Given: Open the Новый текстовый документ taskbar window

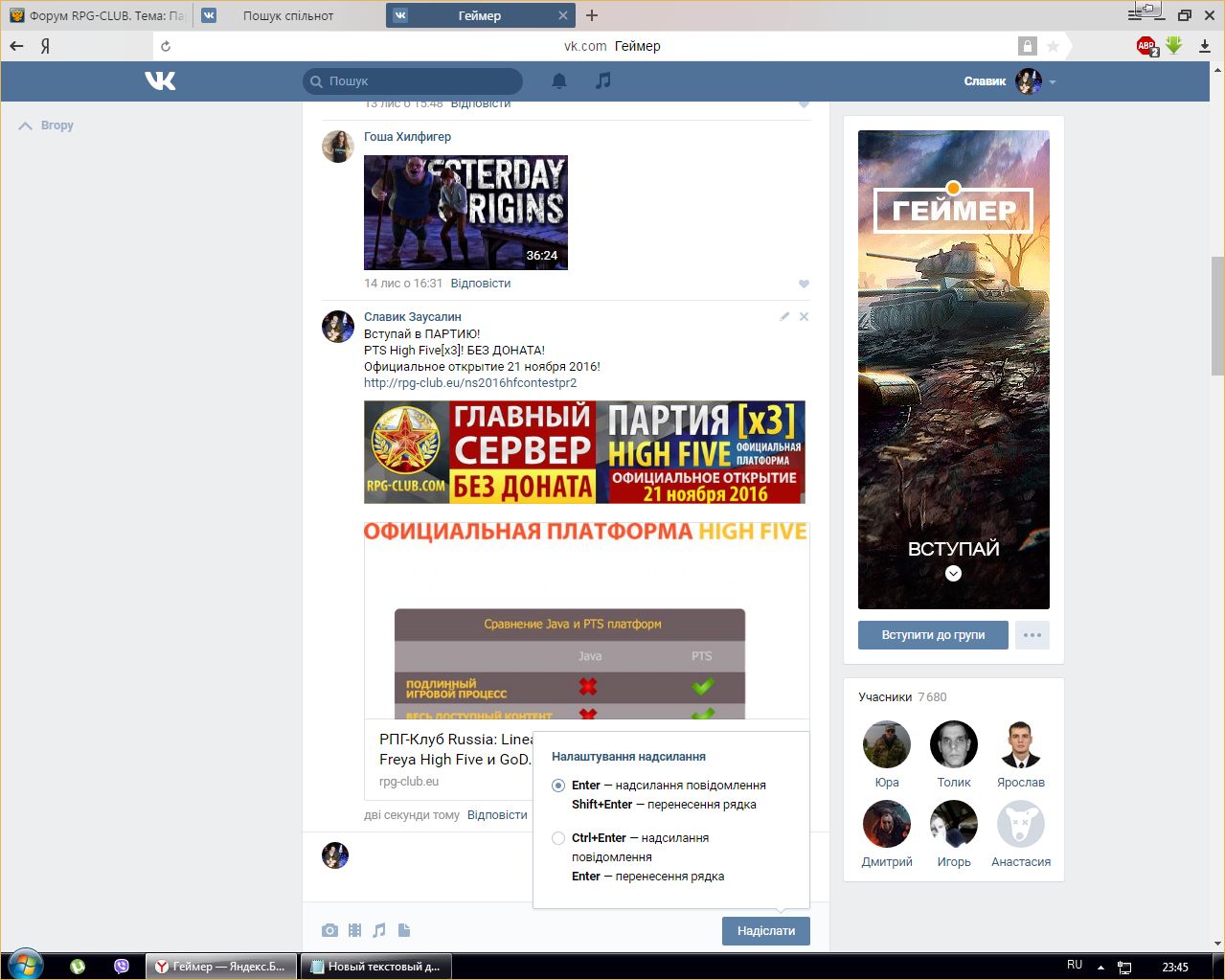Looking at the screenshot, I should tap(375, 967).
